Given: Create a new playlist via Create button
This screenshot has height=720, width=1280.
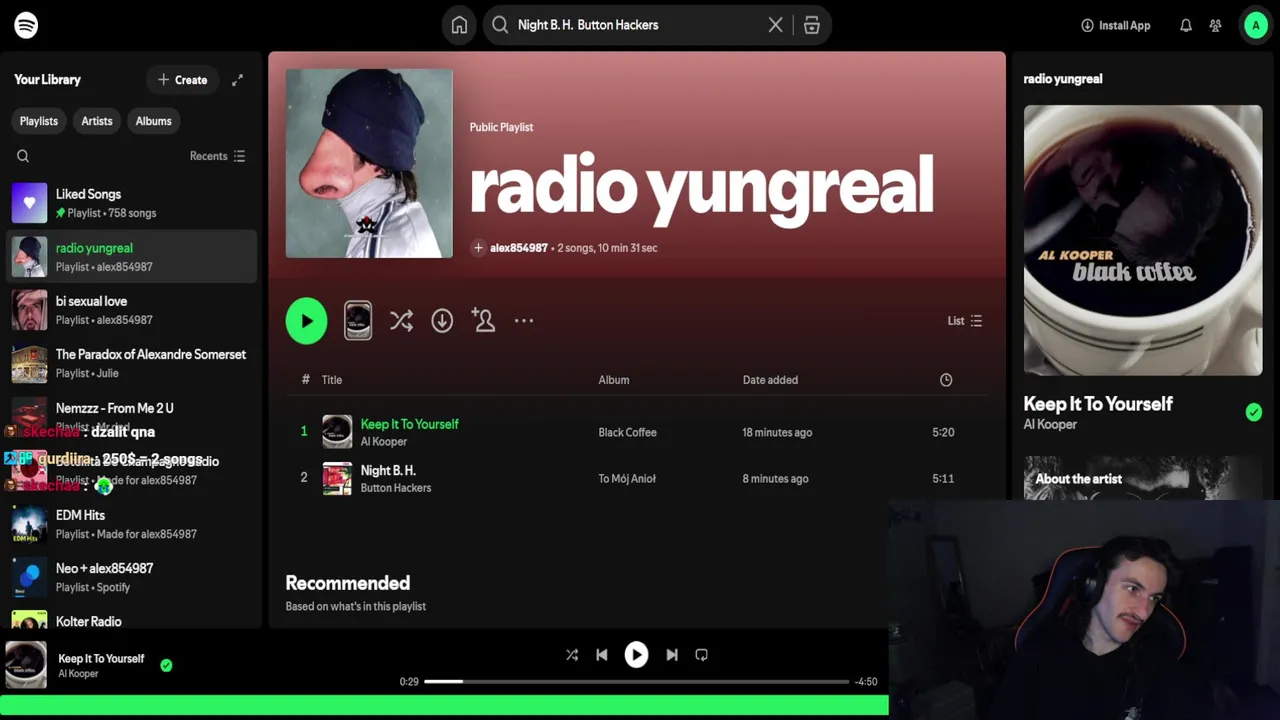Looking at the screenshot, I should (182, 80).
